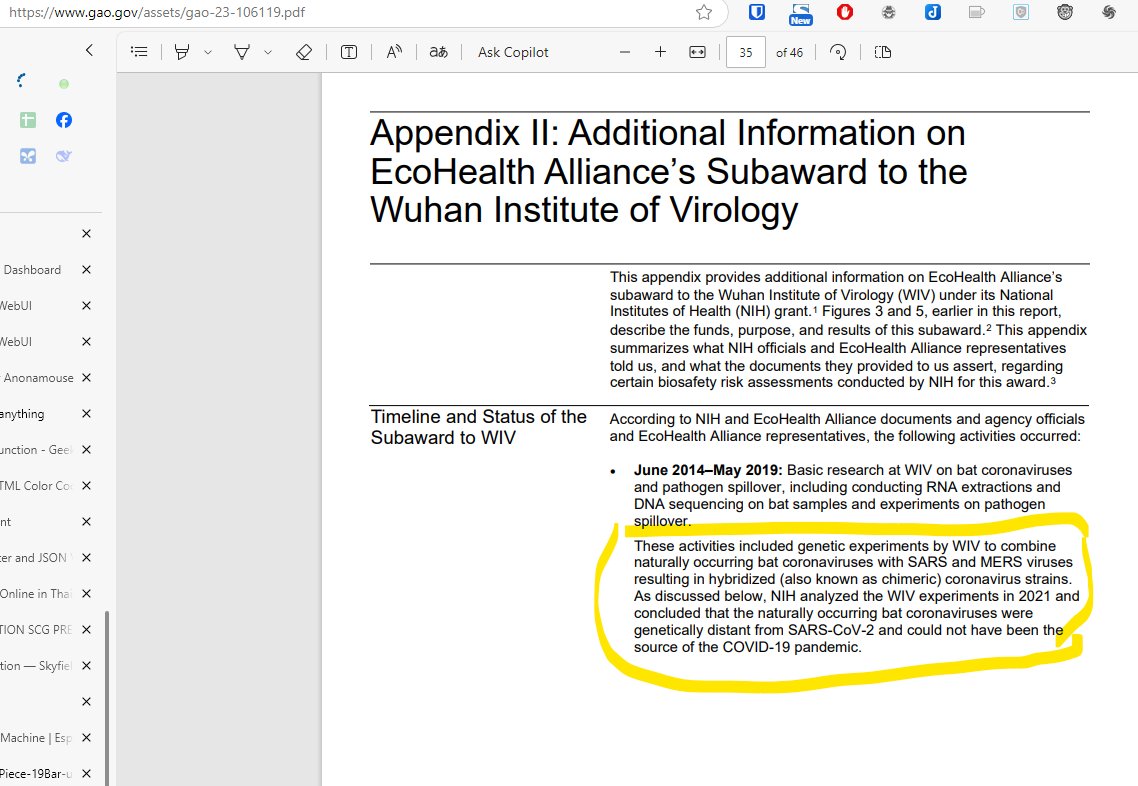Close the 'TML Color Co' tab
1138x786 pixels.
click(x=86, y=486)
